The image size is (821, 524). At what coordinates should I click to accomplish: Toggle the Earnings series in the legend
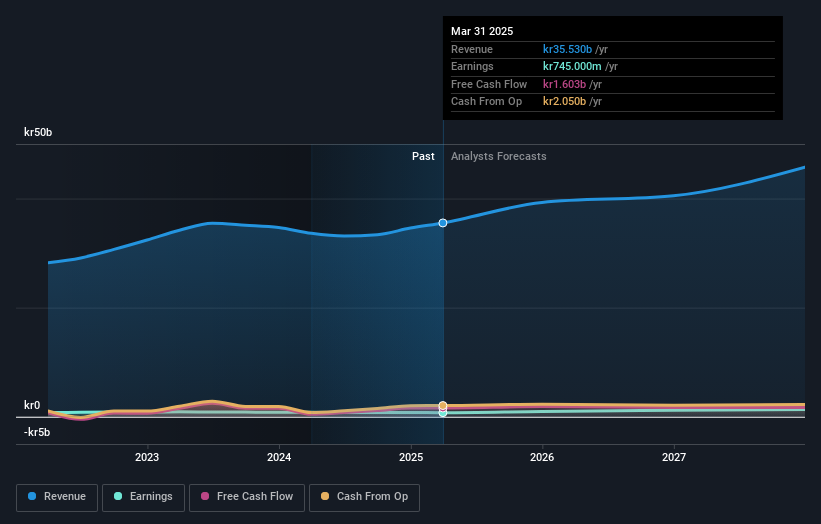(x=143, y=496)
